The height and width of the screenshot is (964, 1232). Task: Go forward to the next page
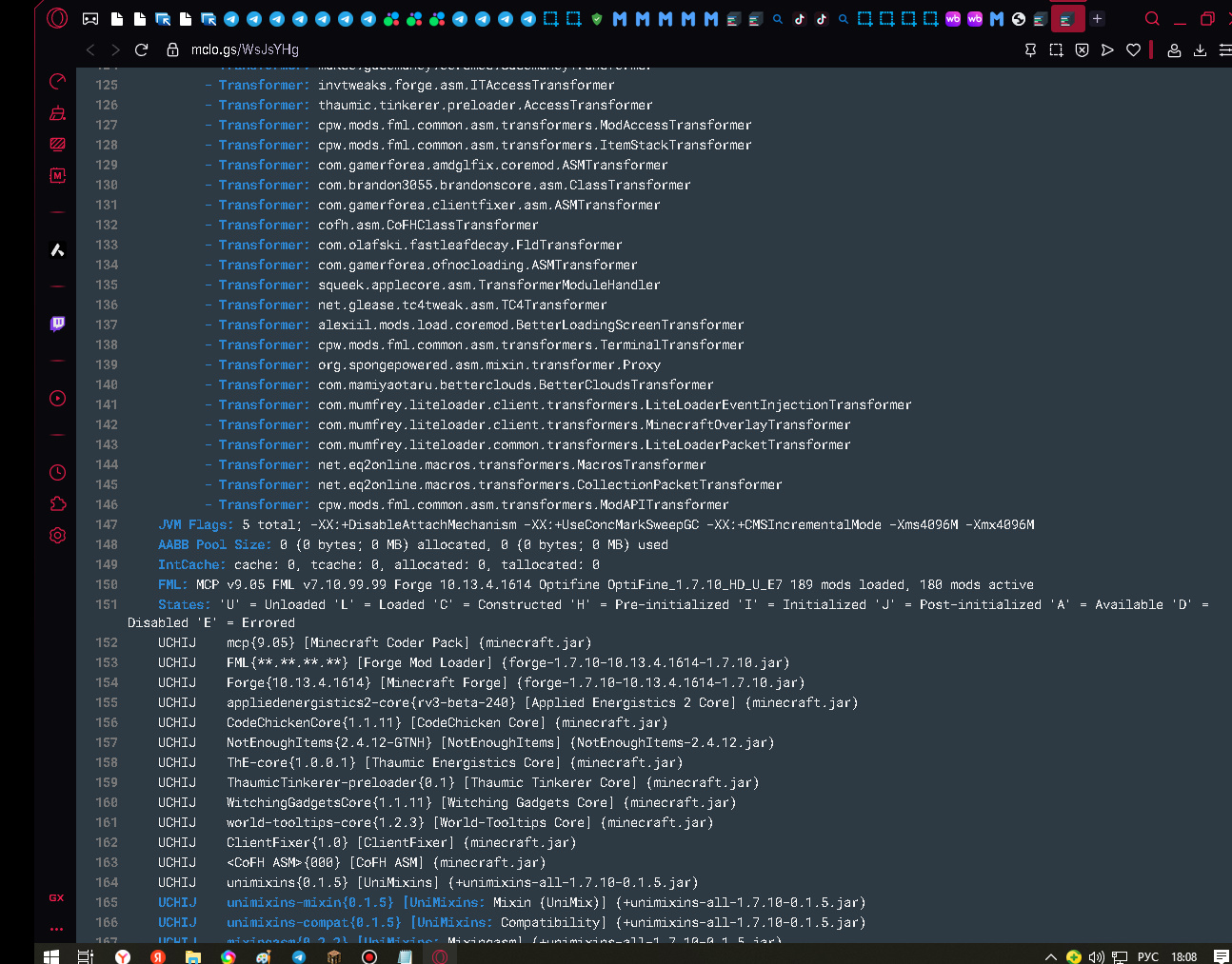tap(115, 49)
